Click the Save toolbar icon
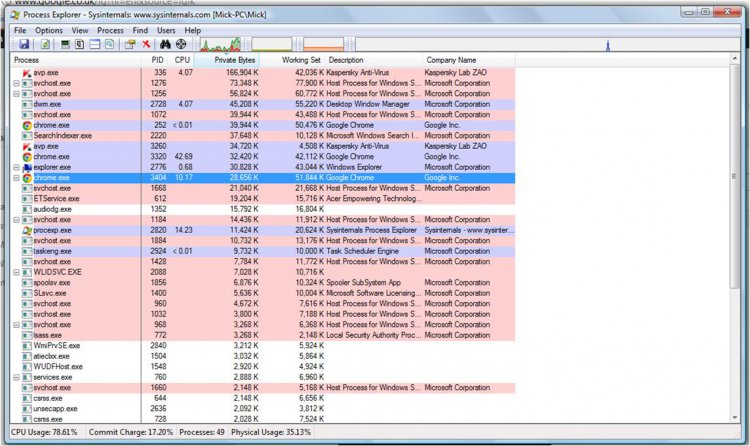The height and width of the screenshot is (446, 750). tap(24, 45)
